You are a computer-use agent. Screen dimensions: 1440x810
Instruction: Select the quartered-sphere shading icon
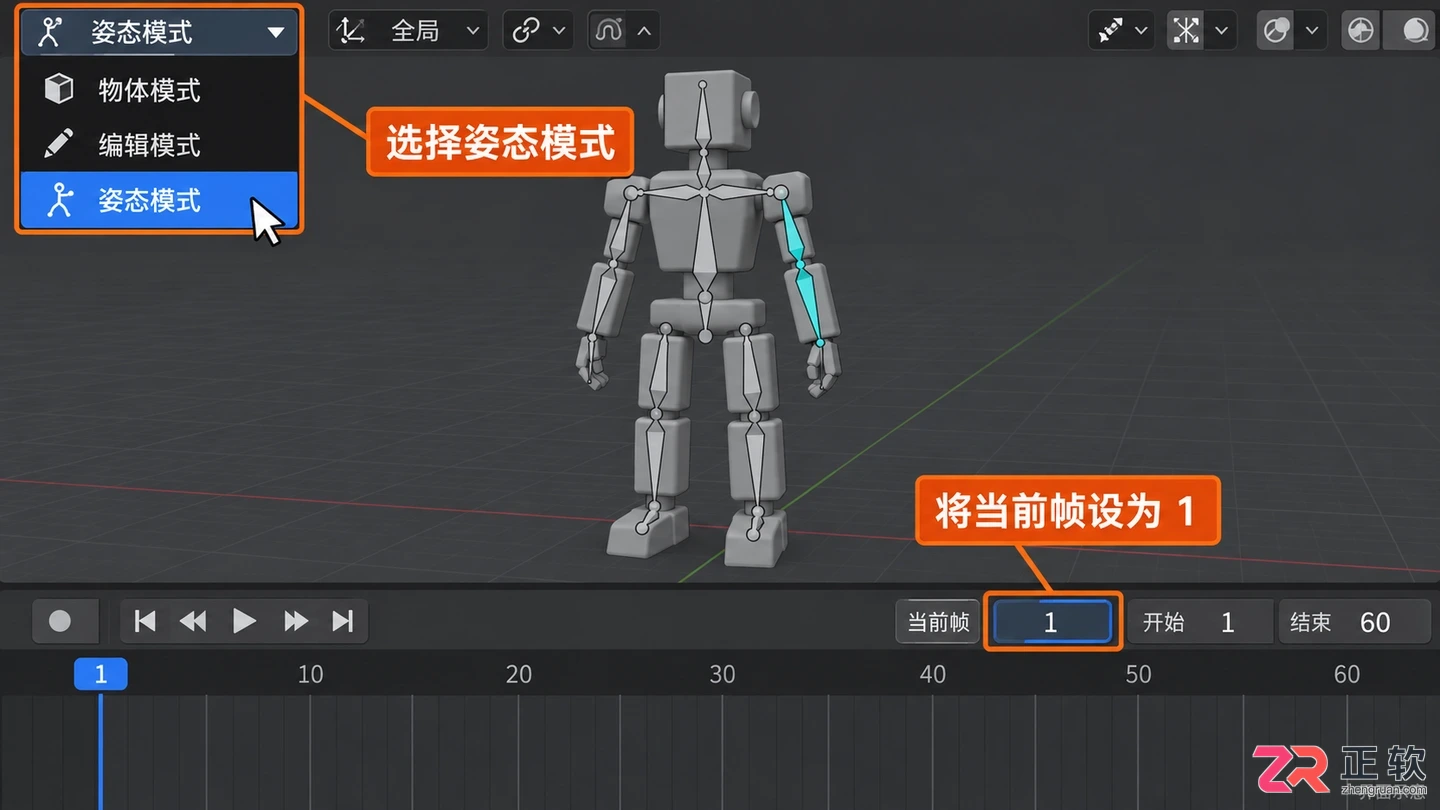[x=1360, y=31]
